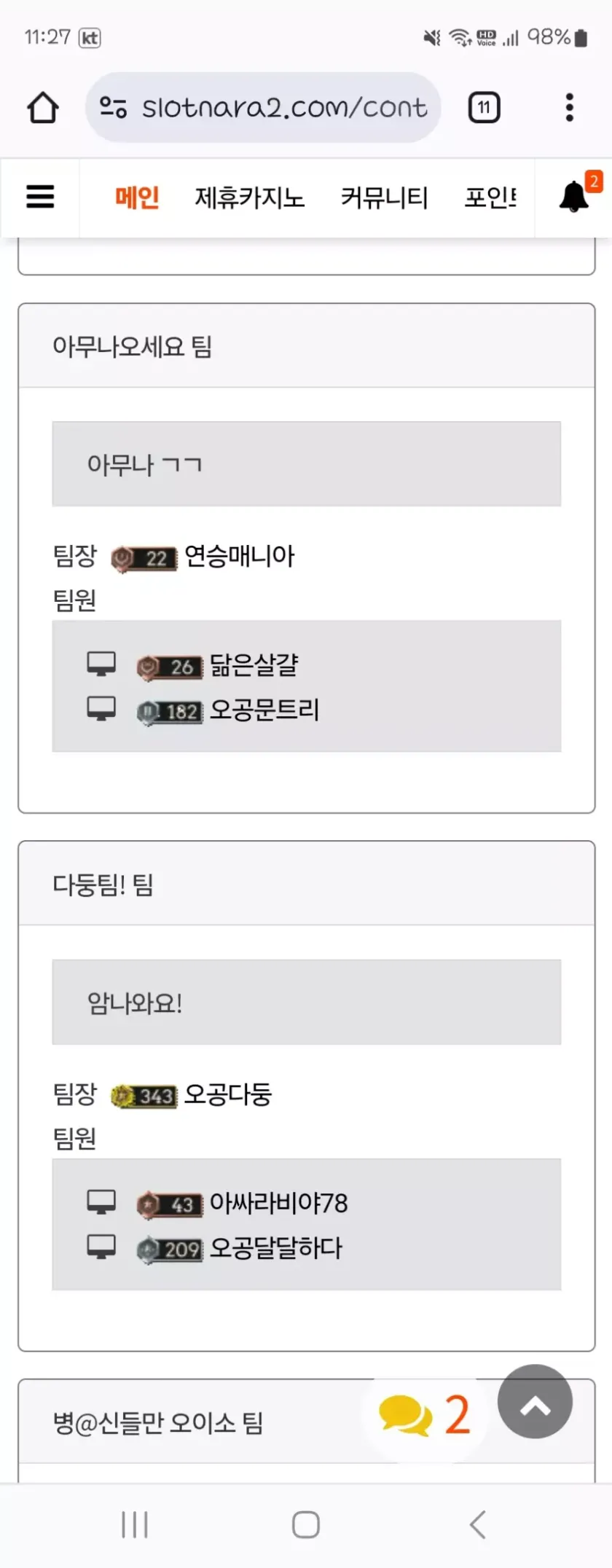
Task: Go to the 커뮤니티 menu
Action: 384,197
